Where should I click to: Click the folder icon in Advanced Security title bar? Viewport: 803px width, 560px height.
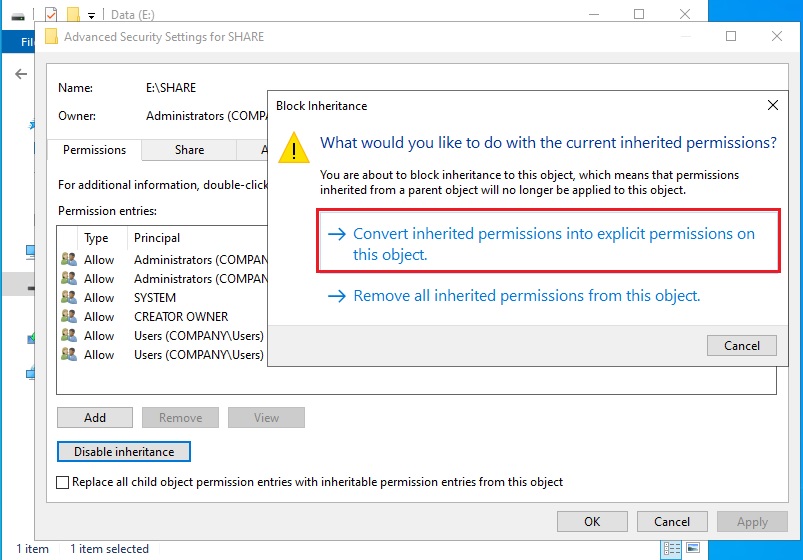point(51,37)
